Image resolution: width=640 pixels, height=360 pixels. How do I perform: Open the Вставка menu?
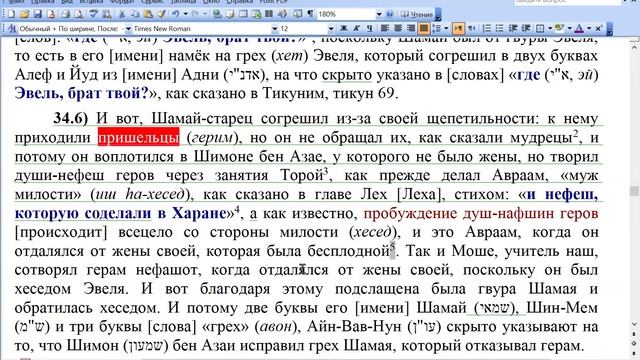pos(91,2)
